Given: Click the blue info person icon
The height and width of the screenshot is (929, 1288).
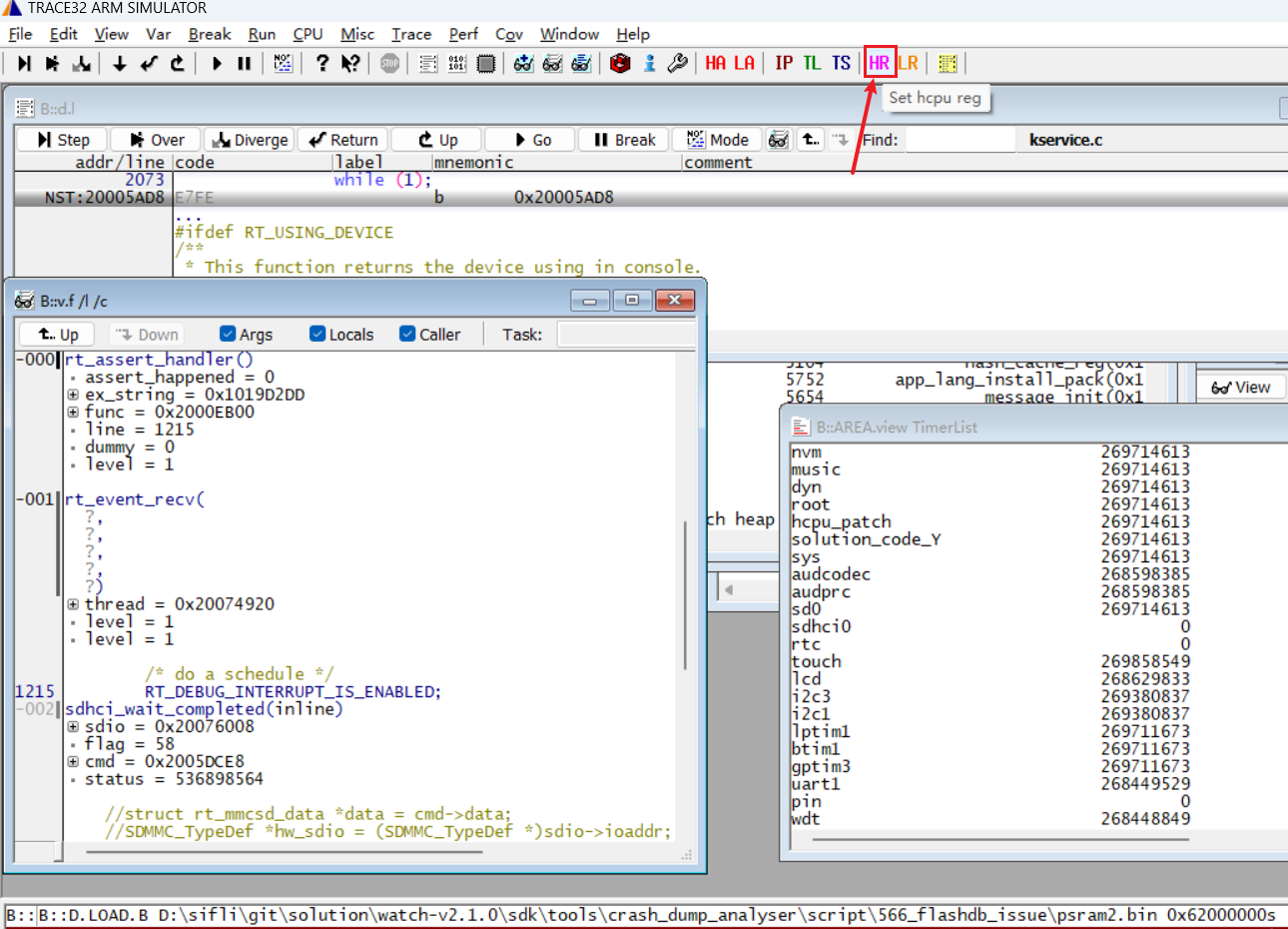Looking at the screenshot, I should click(649, 63).
